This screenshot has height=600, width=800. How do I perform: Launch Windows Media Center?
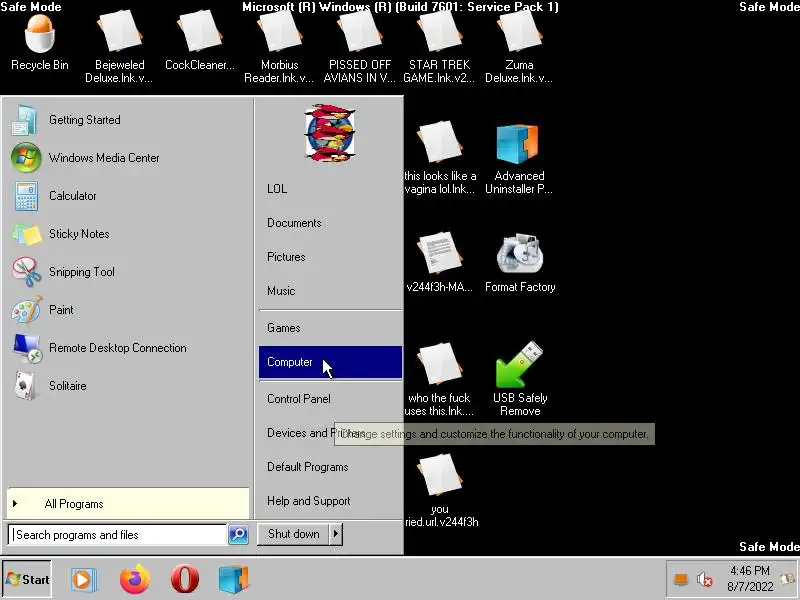click(x=128, y=158)
